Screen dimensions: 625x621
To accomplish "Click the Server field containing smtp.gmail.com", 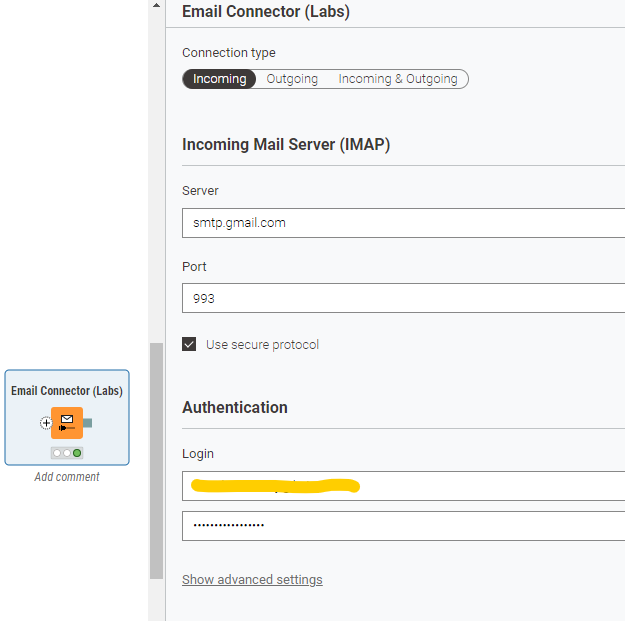I will (400, 223).
